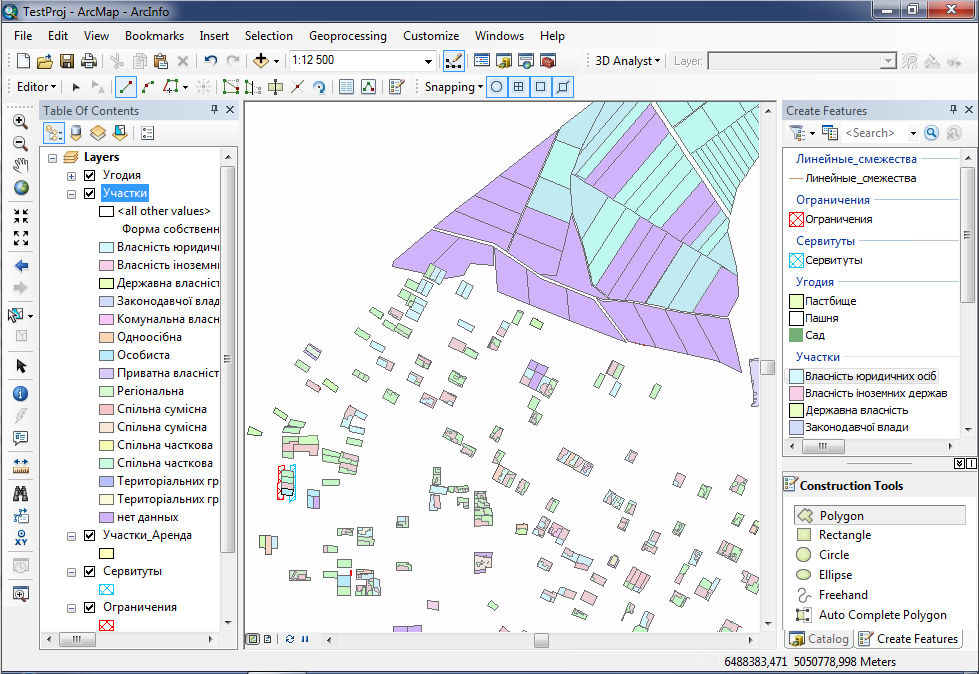Screen dimensions: 979x674
Task: Toggle the Участки_Аренда layer checkbox
Action: [x=90, y=535]
